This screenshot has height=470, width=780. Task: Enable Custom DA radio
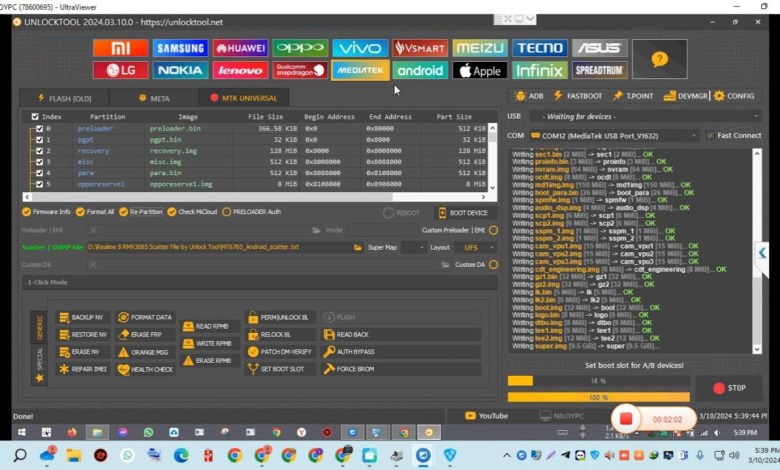493,265
